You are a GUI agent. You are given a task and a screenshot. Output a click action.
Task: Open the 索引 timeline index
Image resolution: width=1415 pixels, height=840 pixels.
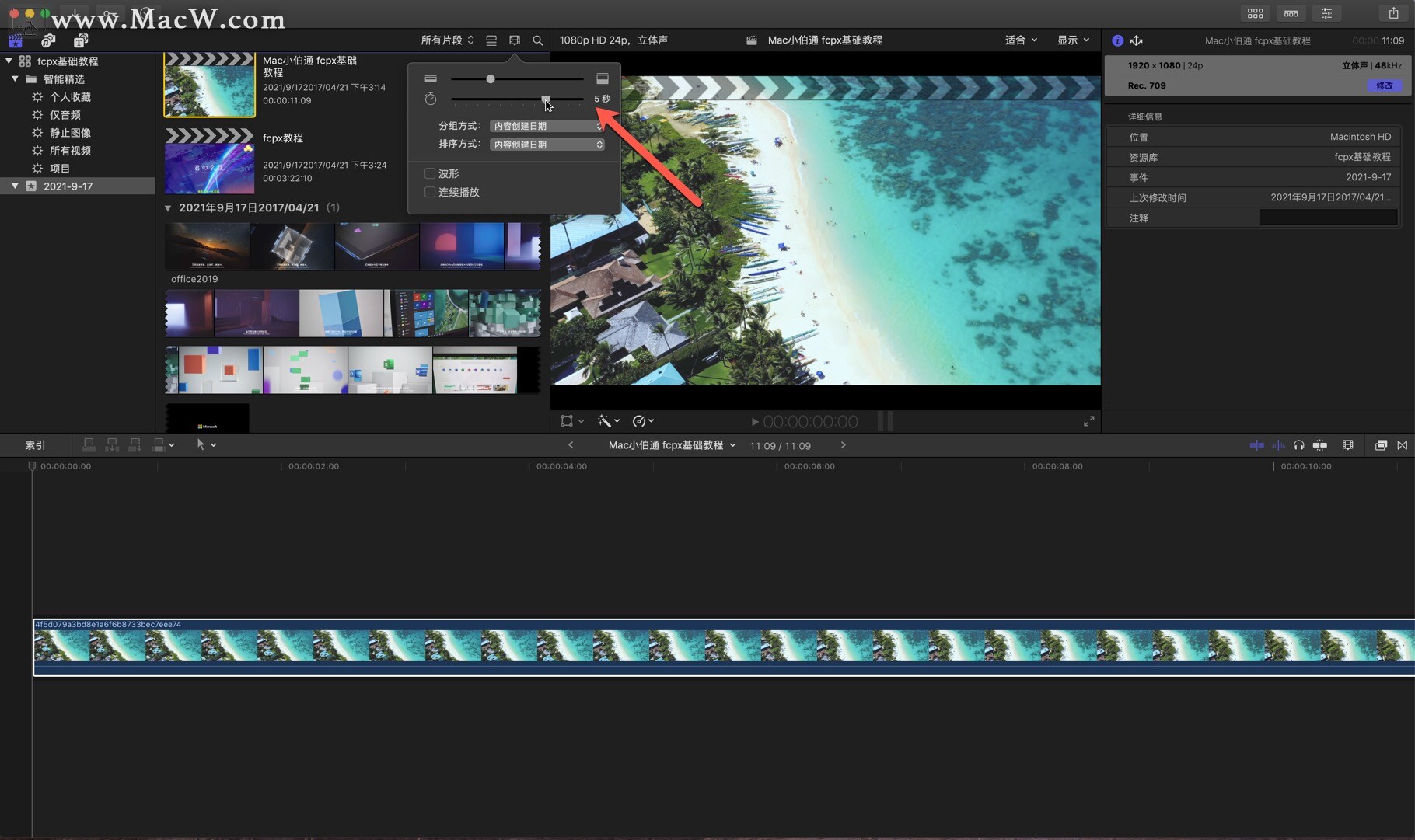(x=35, y=445)
